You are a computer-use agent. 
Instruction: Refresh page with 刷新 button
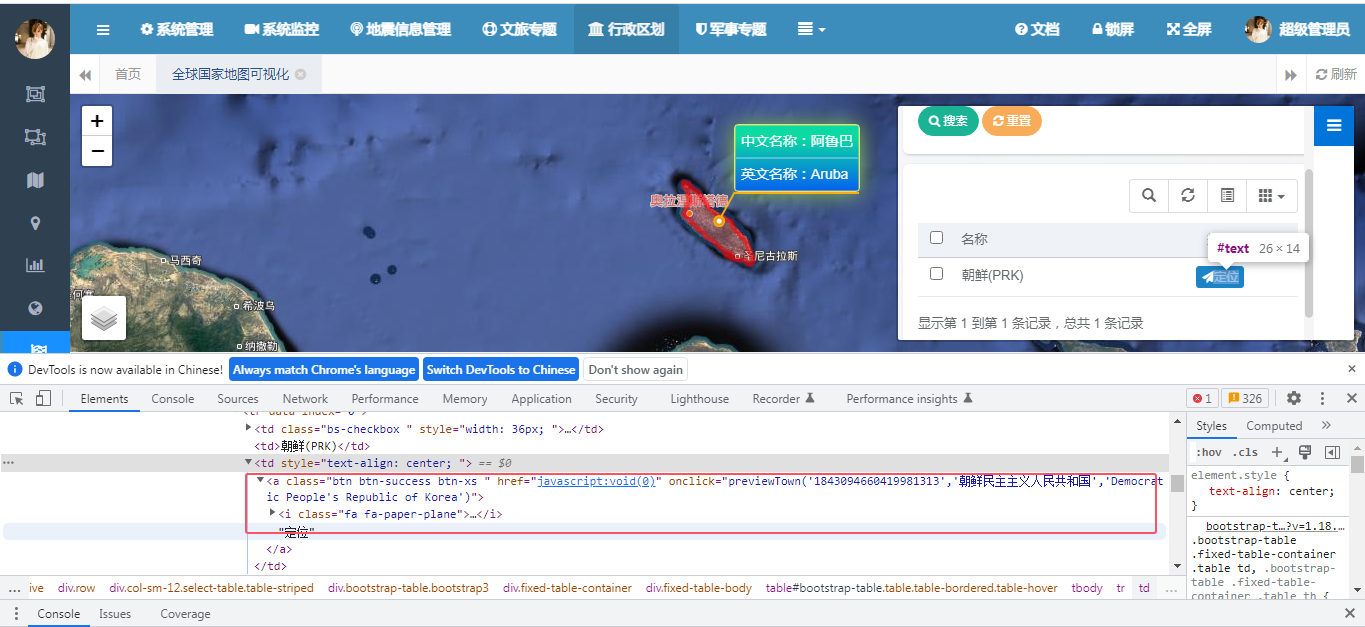(1336, 74)
